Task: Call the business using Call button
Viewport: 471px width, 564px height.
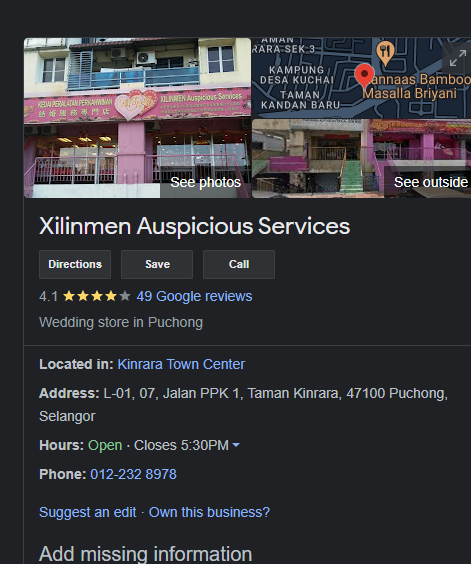Action: pos(239,264)
